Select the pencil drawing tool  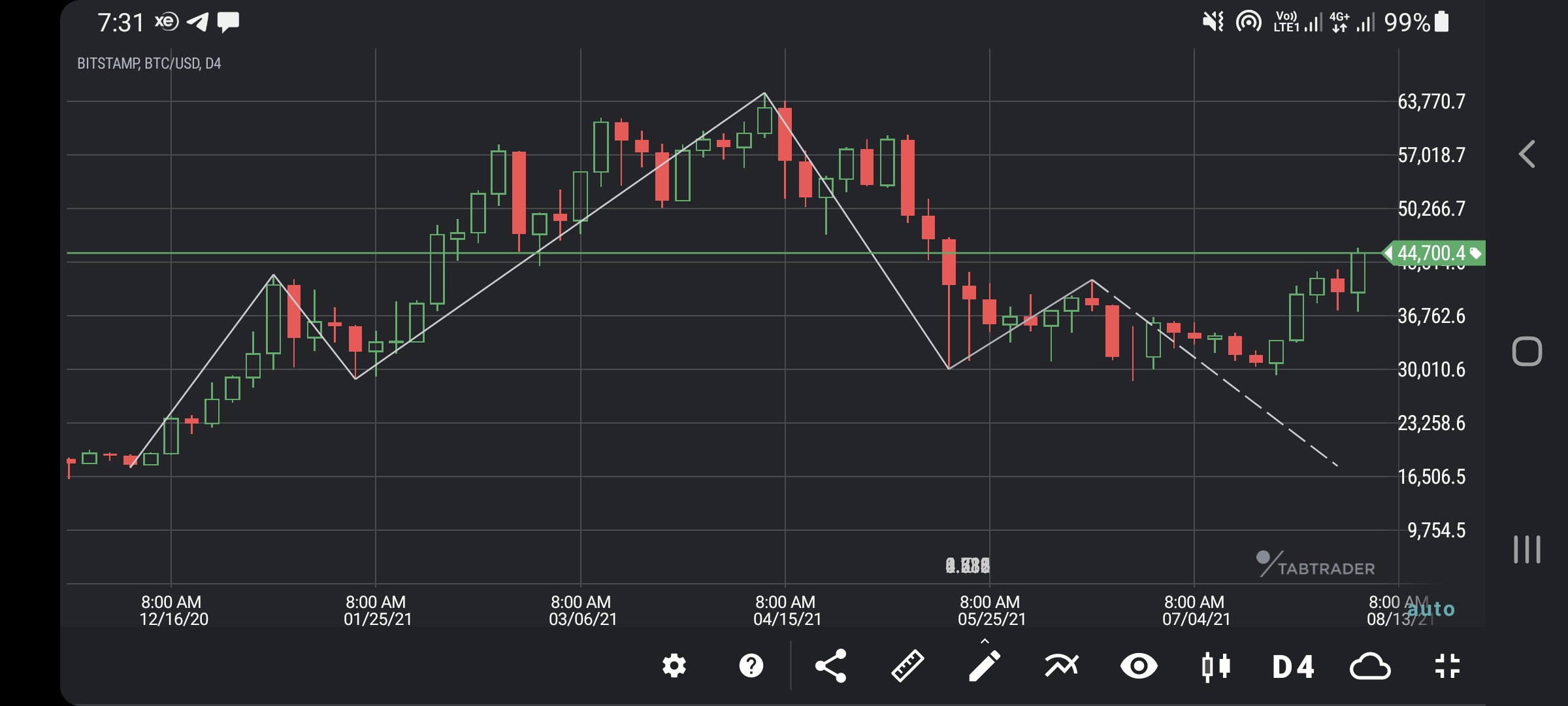point(984,666)
